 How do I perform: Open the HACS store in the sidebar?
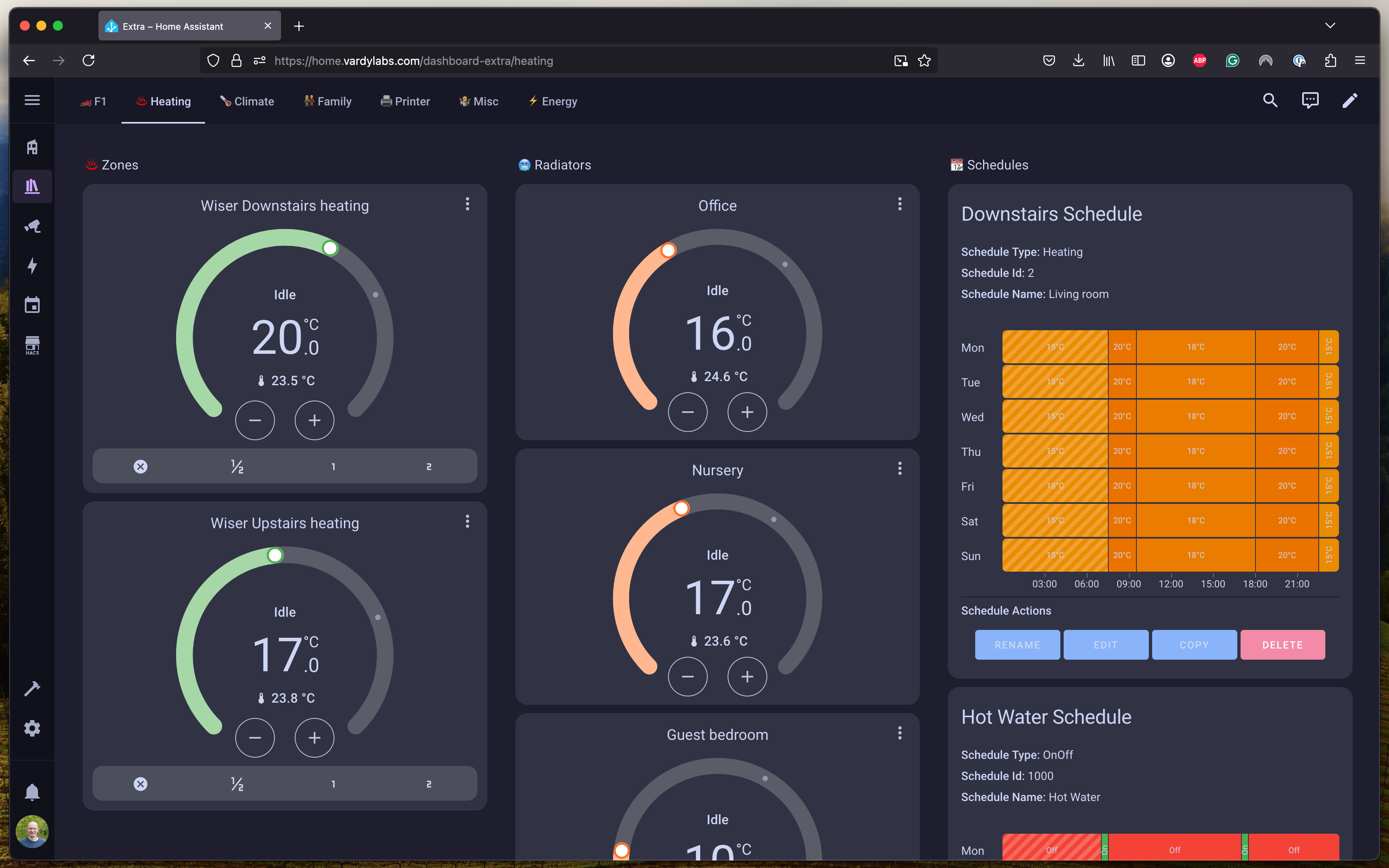pyautogui.click(x=32, y=345)
